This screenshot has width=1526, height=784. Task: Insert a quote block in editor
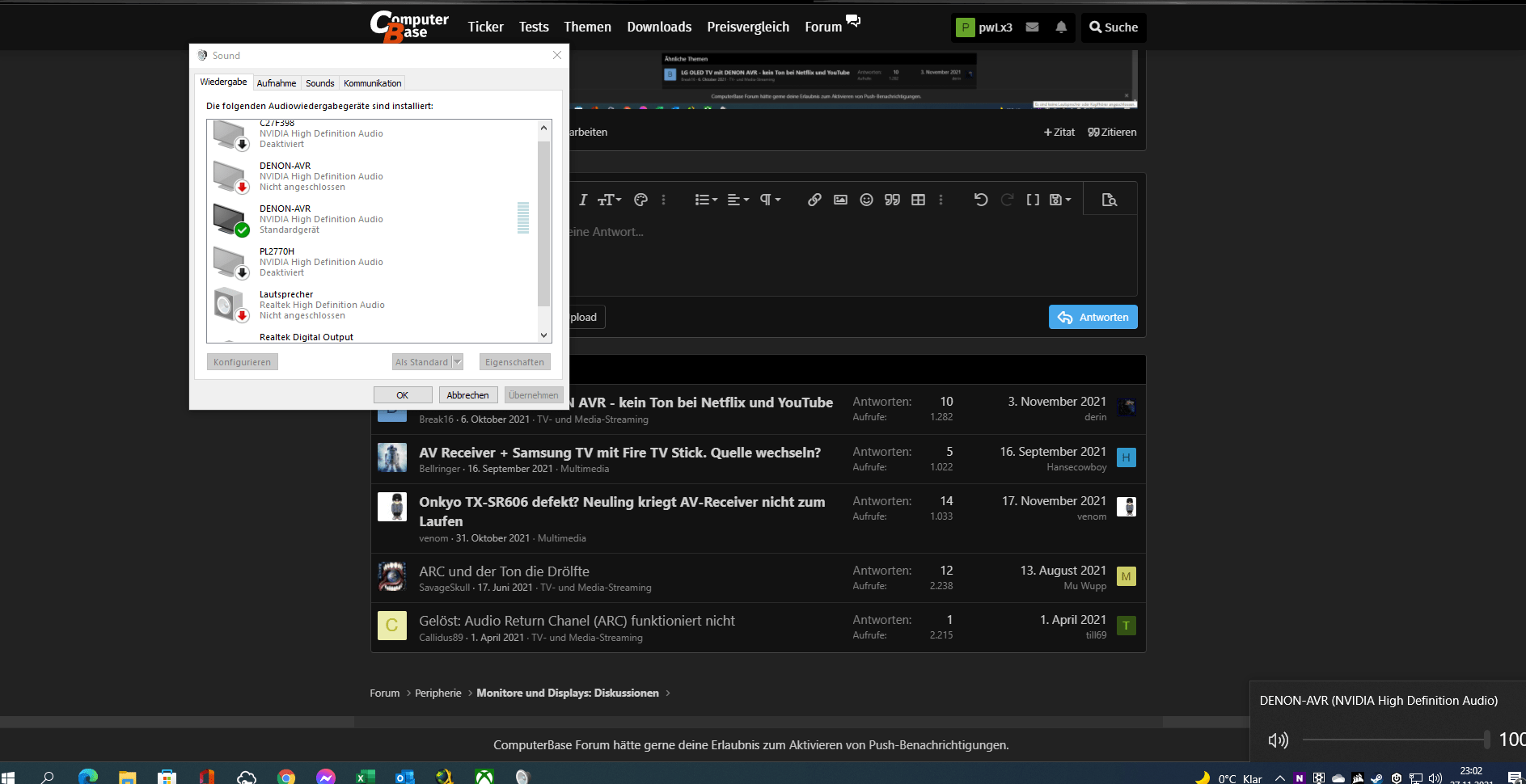(x=892, y=200)
